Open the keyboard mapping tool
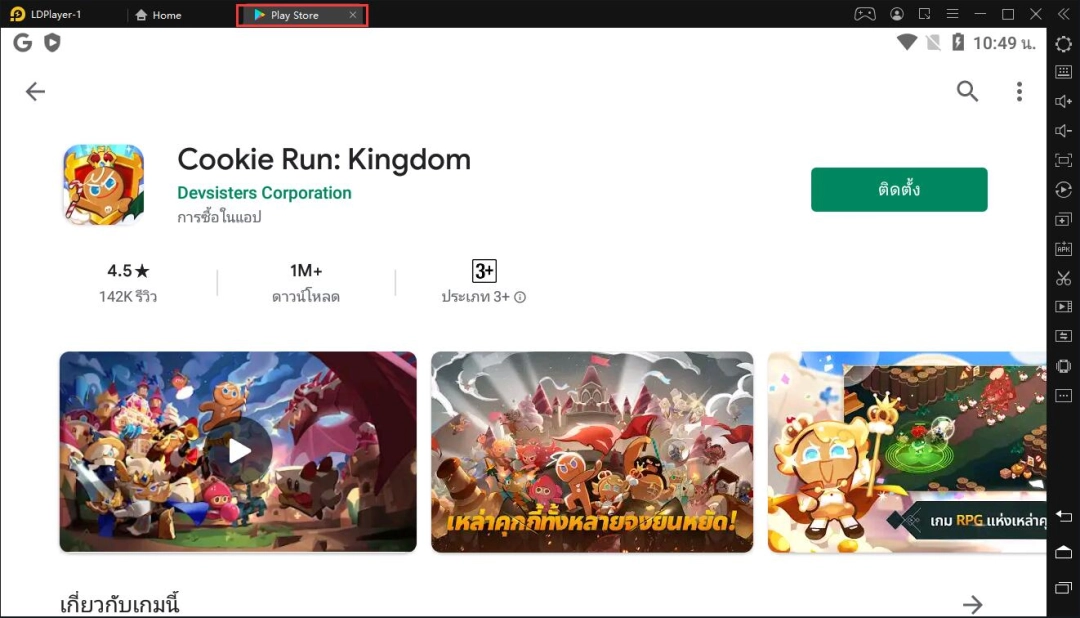The image size is (1080, 618). [1063, 72]
